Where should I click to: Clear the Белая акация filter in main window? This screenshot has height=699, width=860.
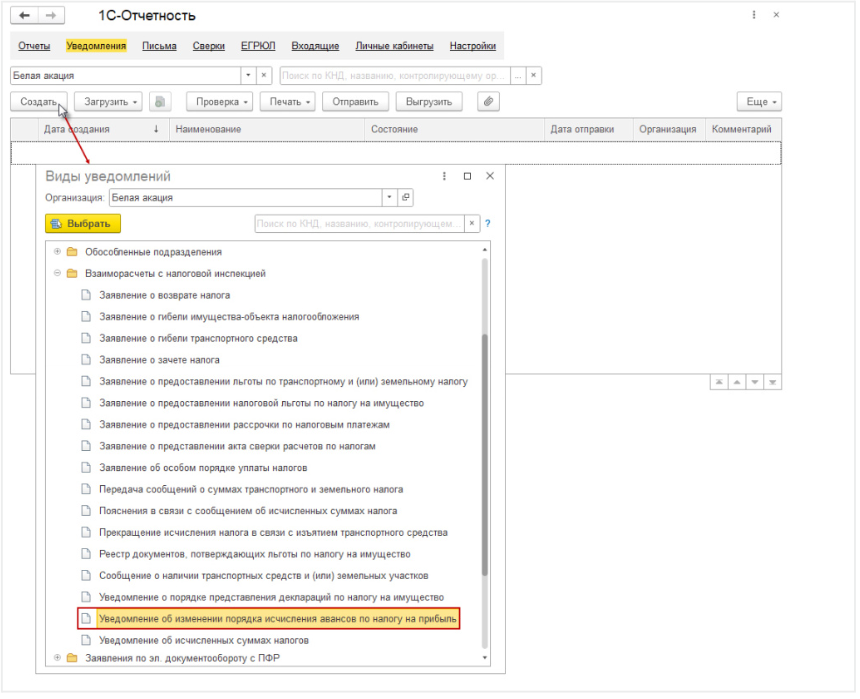(x=264, y=75)
